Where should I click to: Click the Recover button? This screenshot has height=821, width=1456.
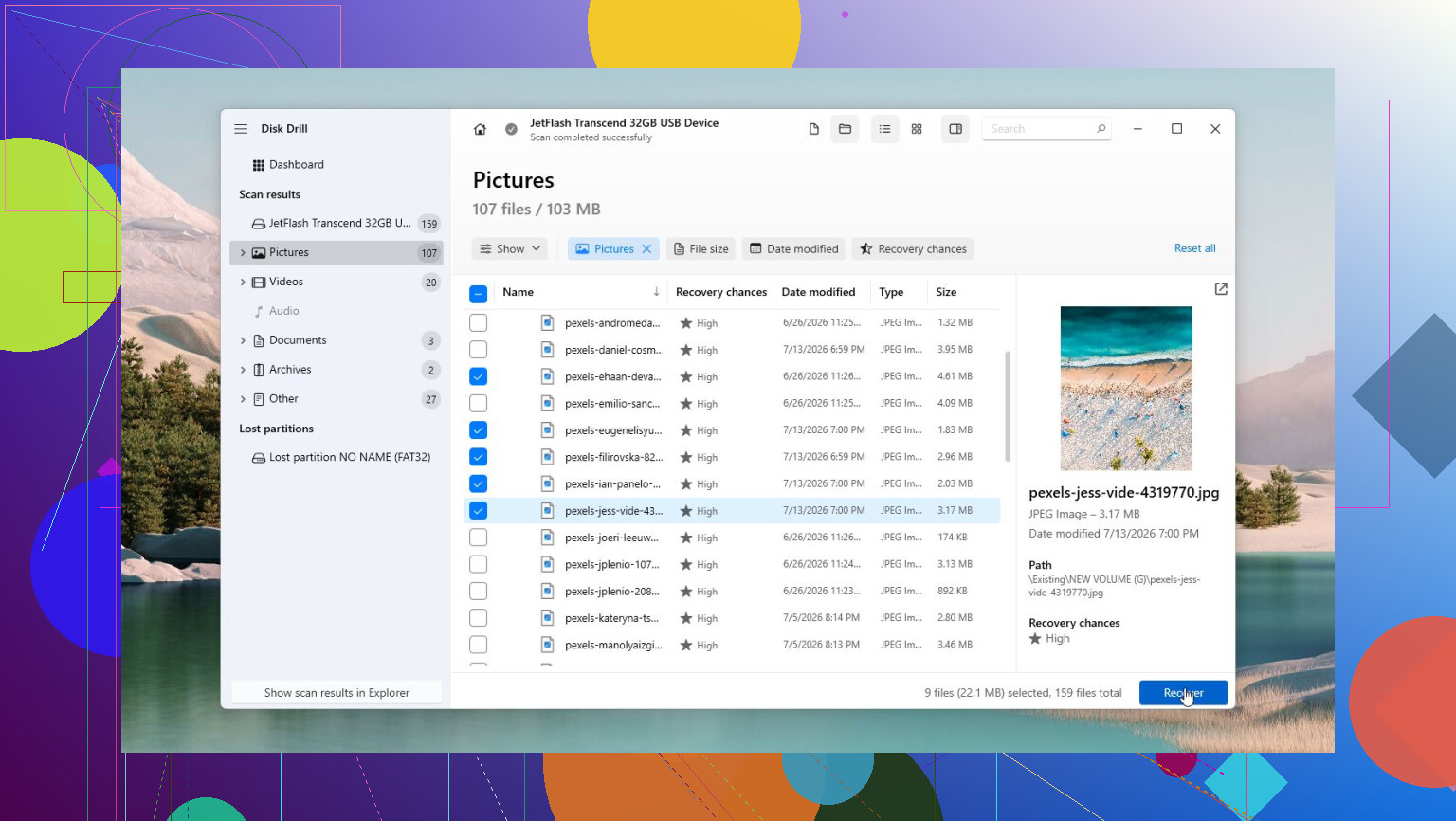[1183, 693]
